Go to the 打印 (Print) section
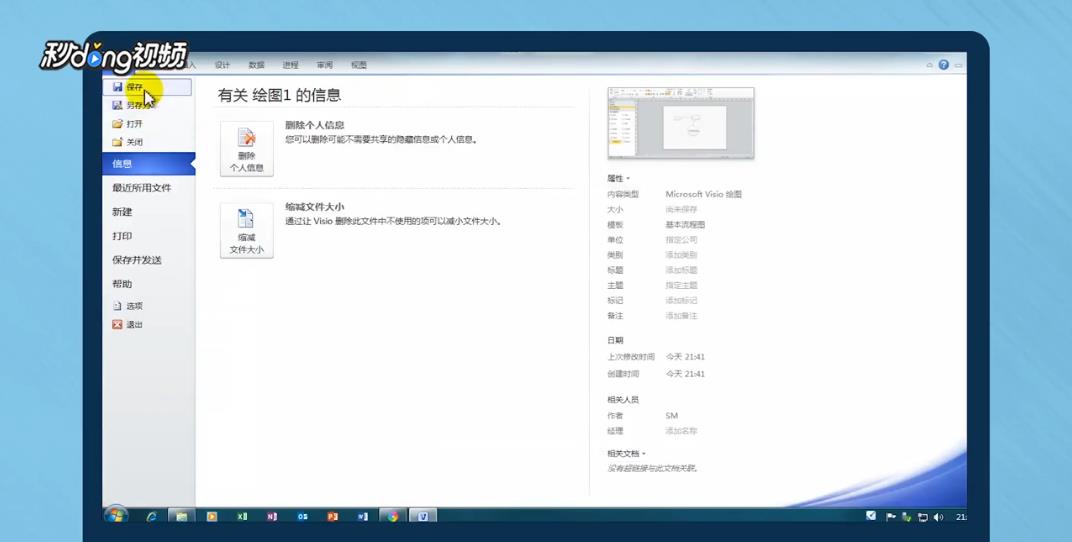This screenshot has height=542, width=1072. click(122, 236)
